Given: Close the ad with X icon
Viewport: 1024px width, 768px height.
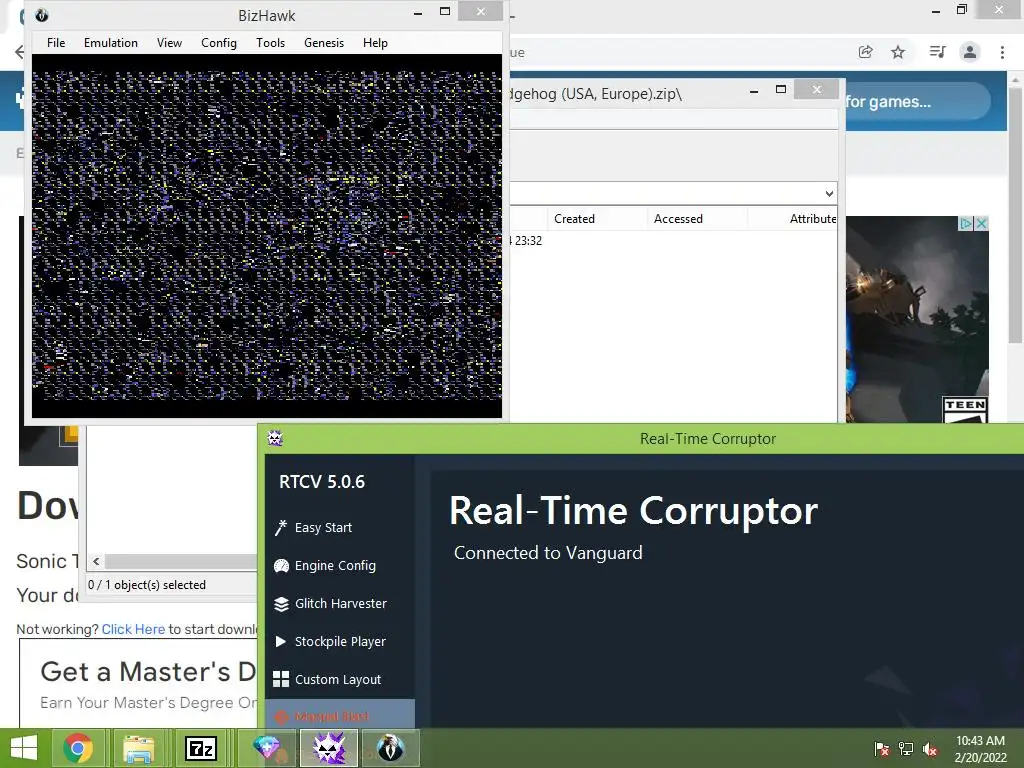Looking at the screenshot, I should coord(981,223).
